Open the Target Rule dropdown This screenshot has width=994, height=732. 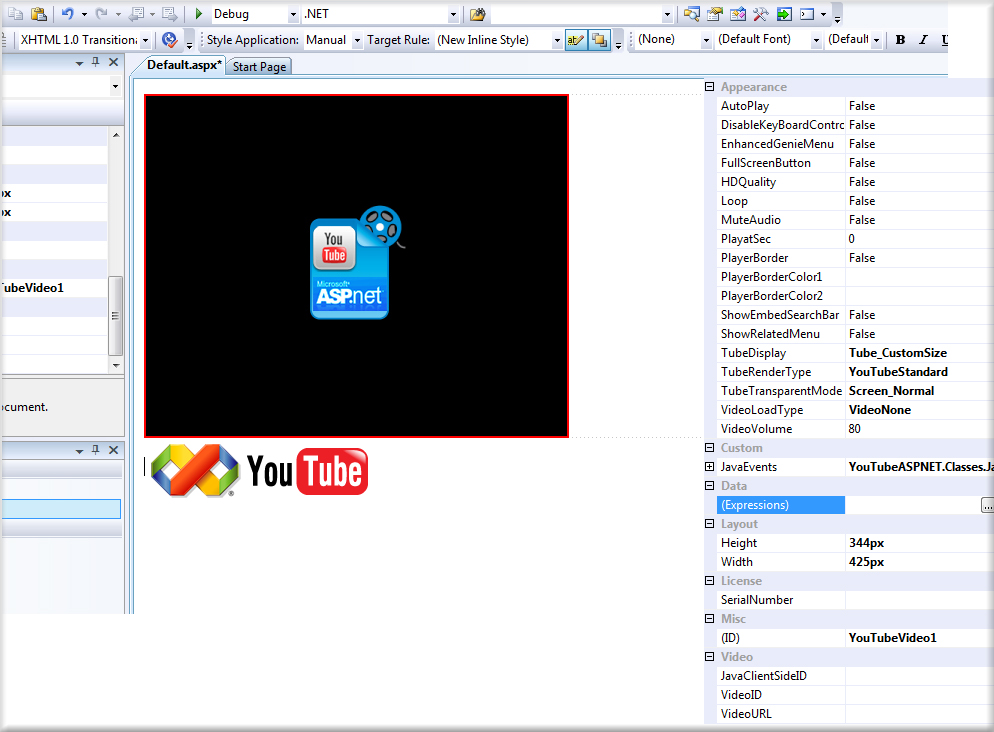(x=557, y=40)
